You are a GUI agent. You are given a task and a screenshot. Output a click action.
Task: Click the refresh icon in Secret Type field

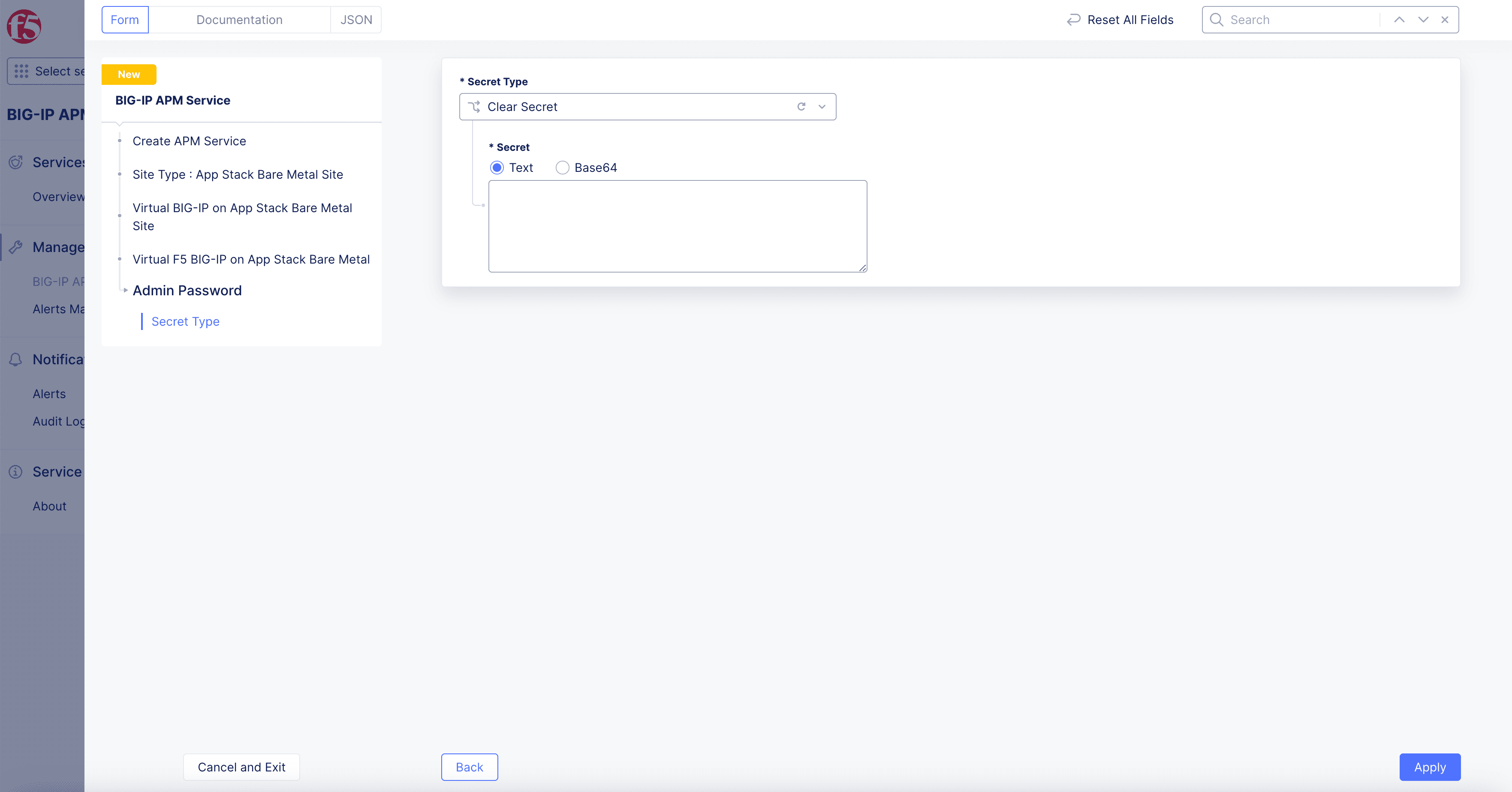[801, 107]
